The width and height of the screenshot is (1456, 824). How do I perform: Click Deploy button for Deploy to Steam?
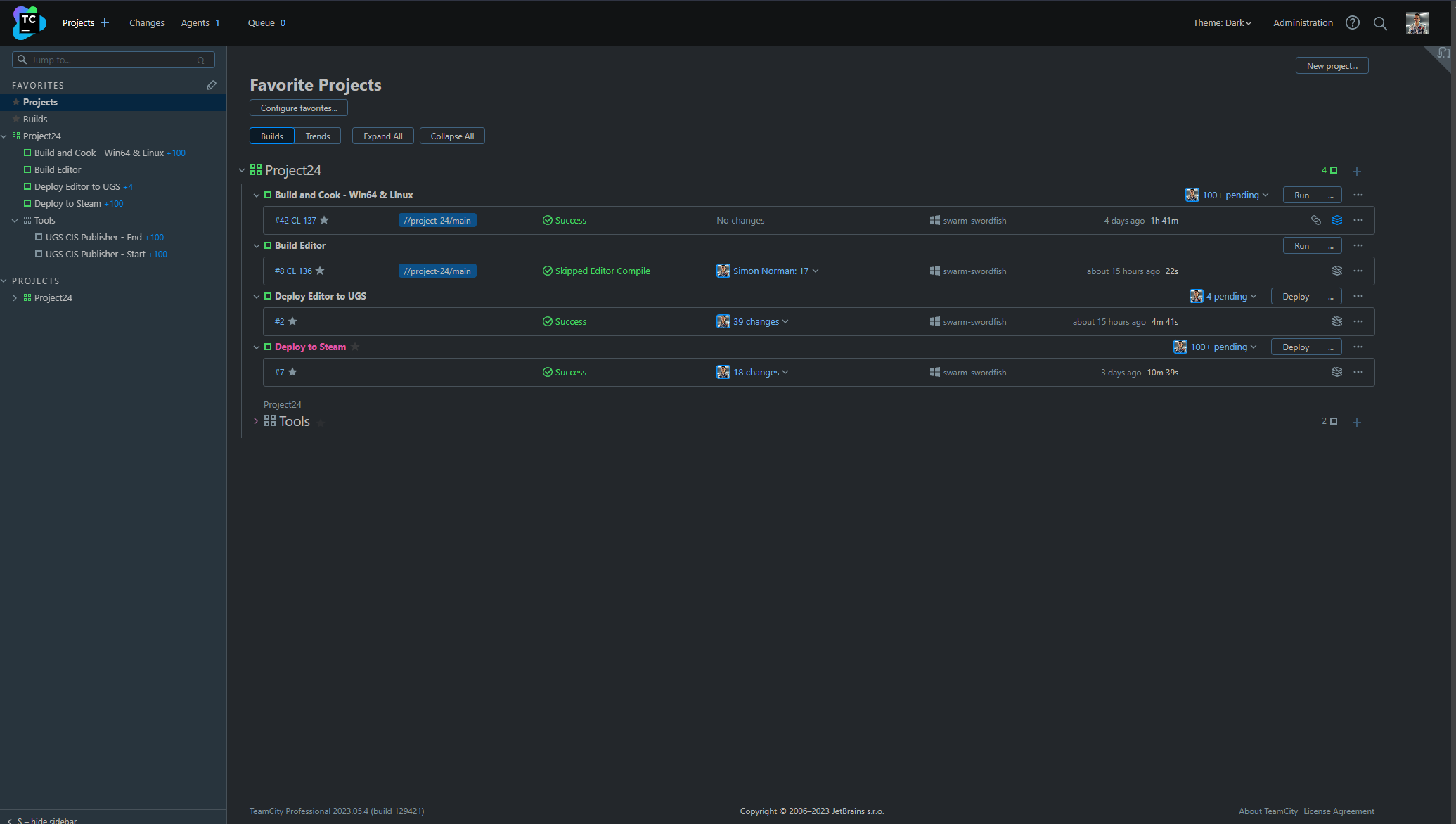pyautogui.click(x=1295, y=347)
